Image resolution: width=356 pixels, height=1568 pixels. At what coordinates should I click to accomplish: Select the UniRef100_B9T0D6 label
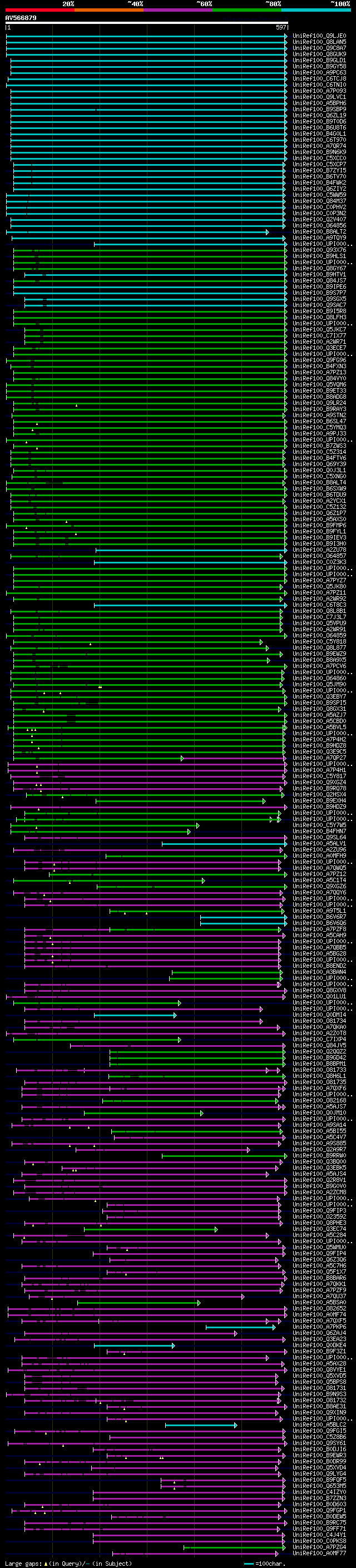(319, 121)
